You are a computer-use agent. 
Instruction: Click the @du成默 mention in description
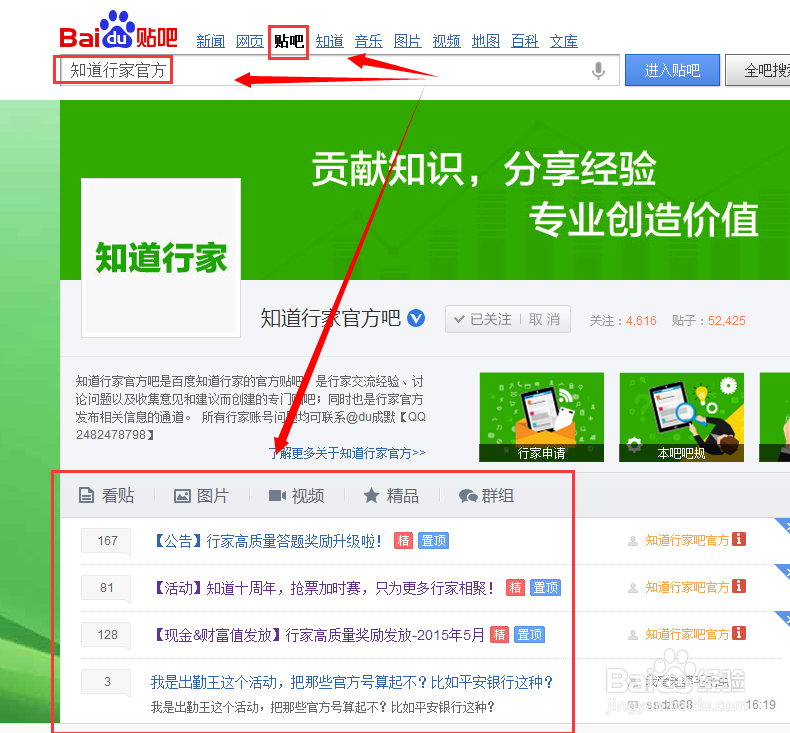click(x=372, y=417)
